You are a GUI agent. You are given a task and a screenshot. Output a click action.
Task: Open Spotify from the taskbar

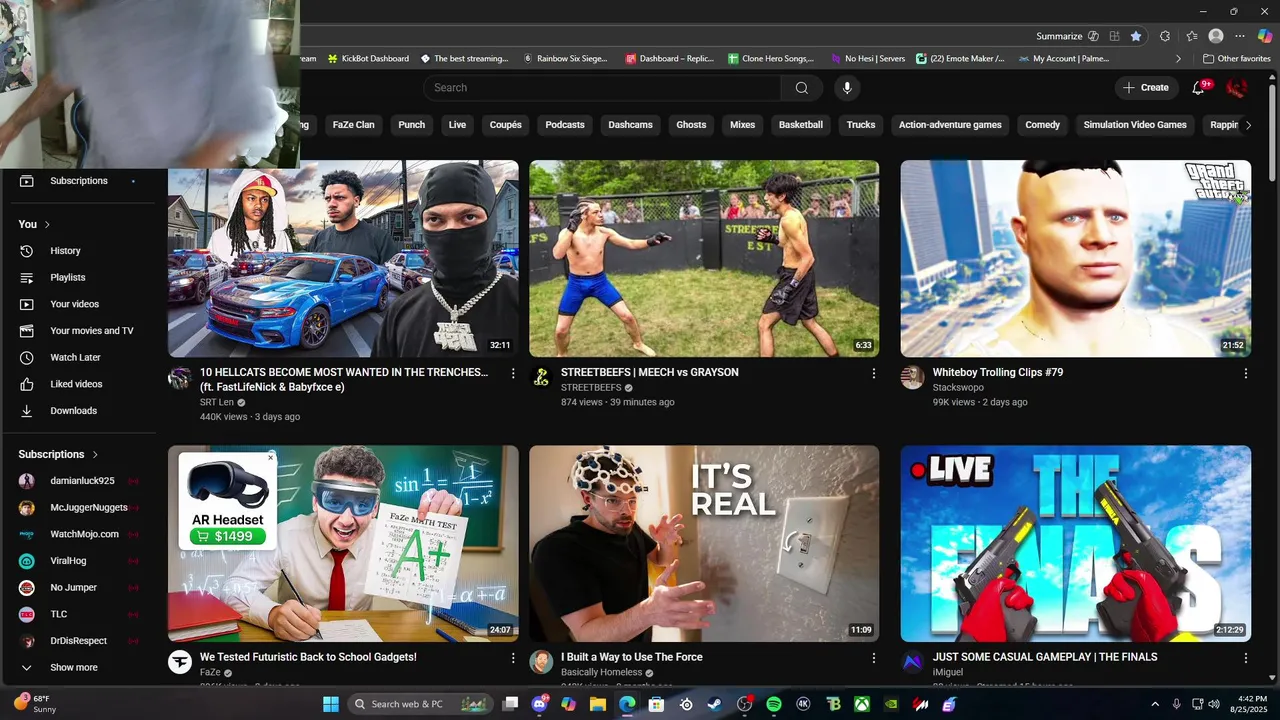(773, 704)
